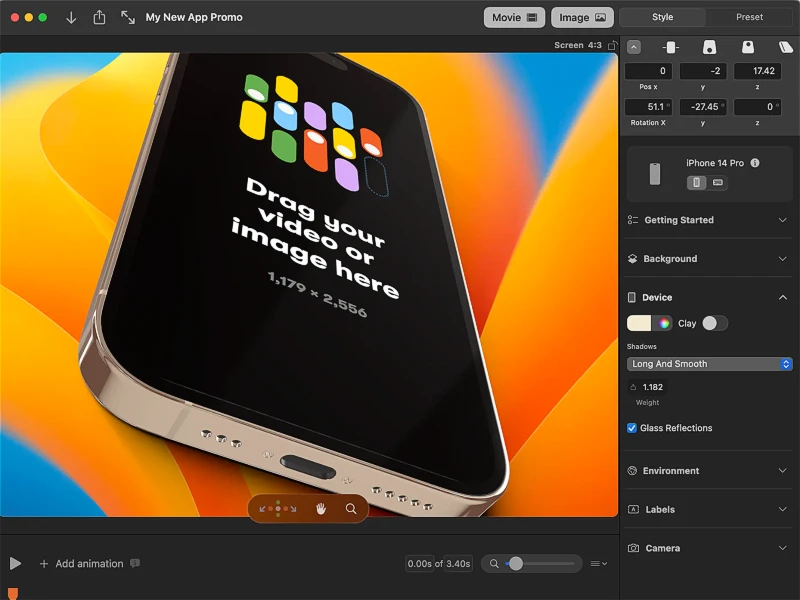Open the timeline options list menu
The width and height of the screenshot is (800, 600).
(x=598, y=564)
